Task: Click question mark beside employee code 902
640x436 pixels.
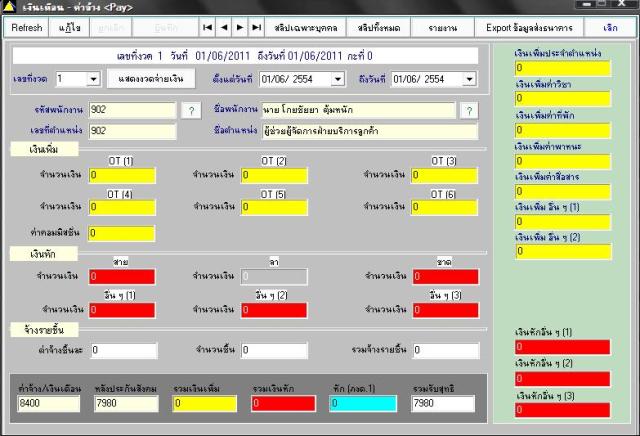Action: click(x=191, y=110)
